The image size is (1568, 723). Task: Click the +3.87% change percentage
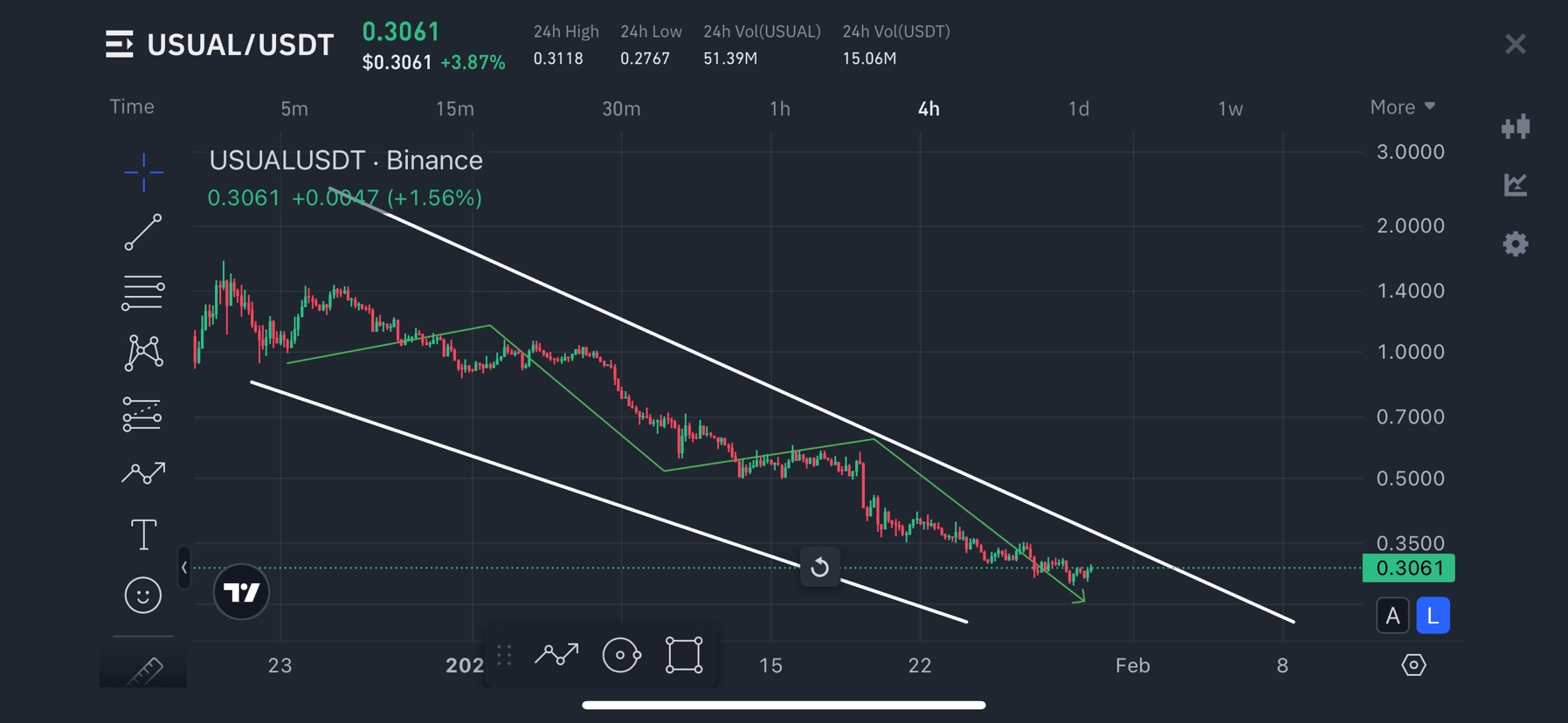click(x=473, y=63)
